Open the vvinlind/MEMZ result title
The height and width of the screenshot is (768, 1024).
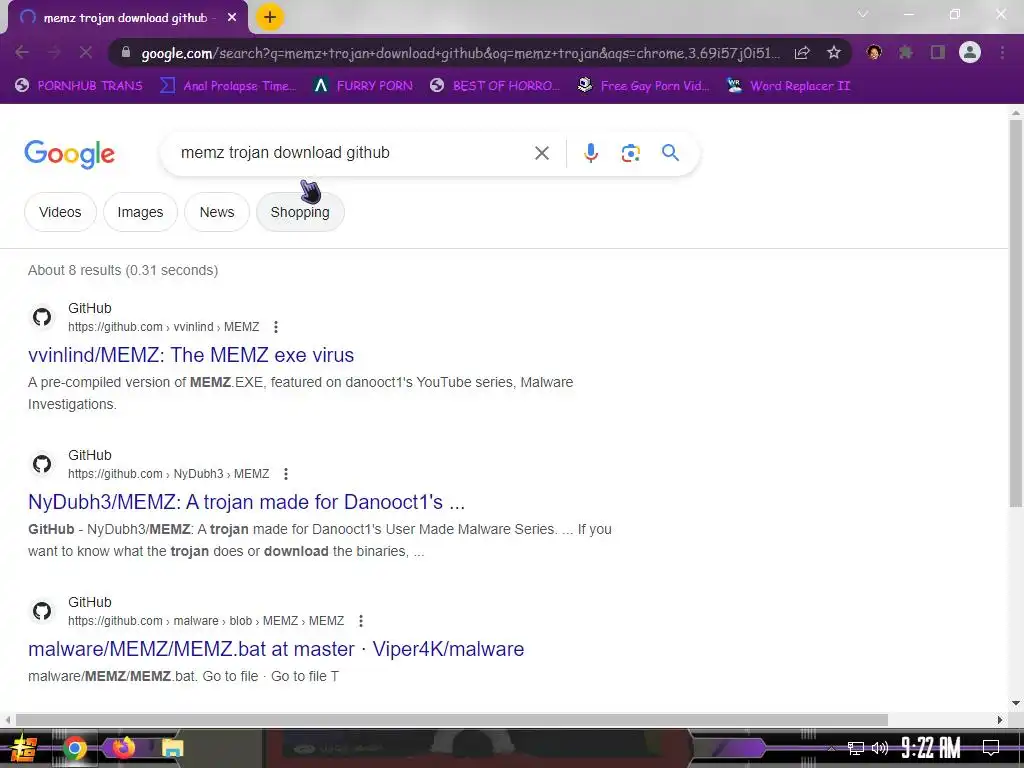click(x=191, y=355)
